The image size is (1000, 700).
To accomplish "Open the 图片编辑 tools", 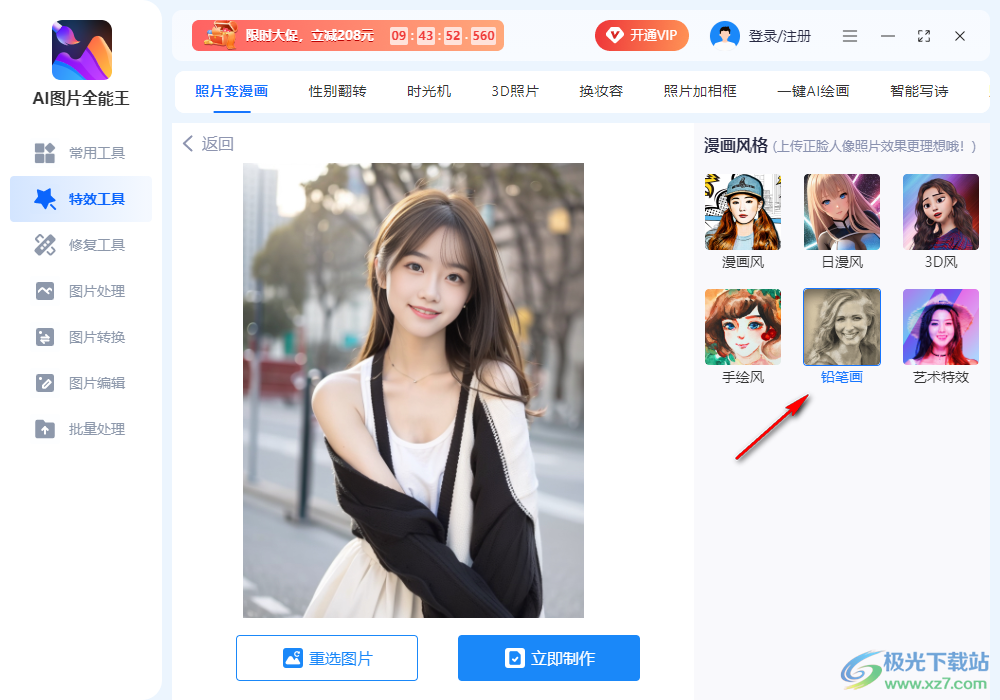I will 80,383.
